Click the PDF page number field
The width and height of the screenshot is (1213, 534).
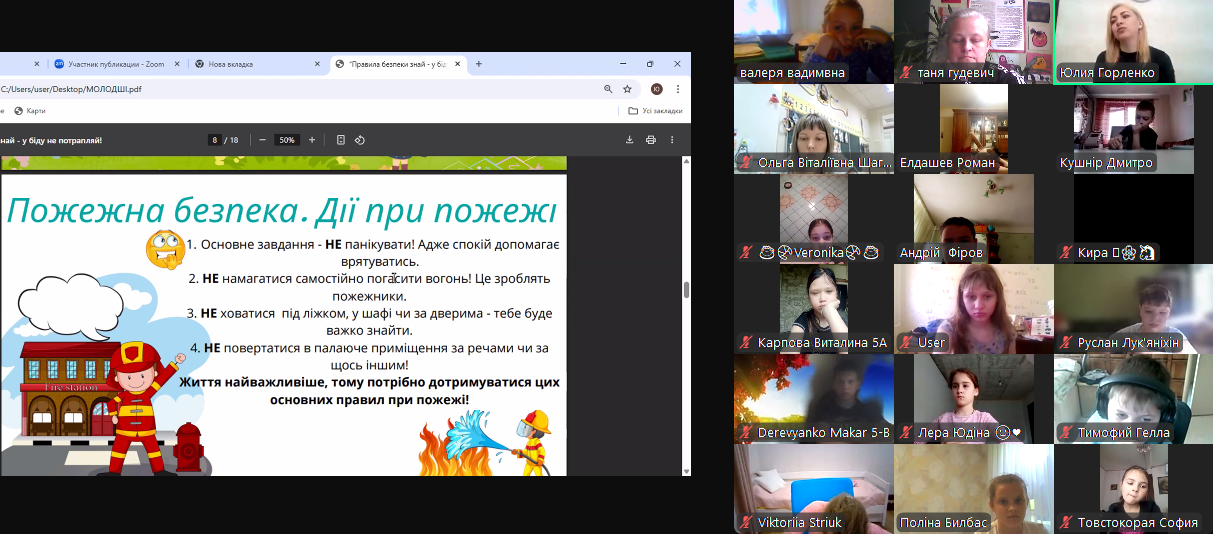pos(214,140)
